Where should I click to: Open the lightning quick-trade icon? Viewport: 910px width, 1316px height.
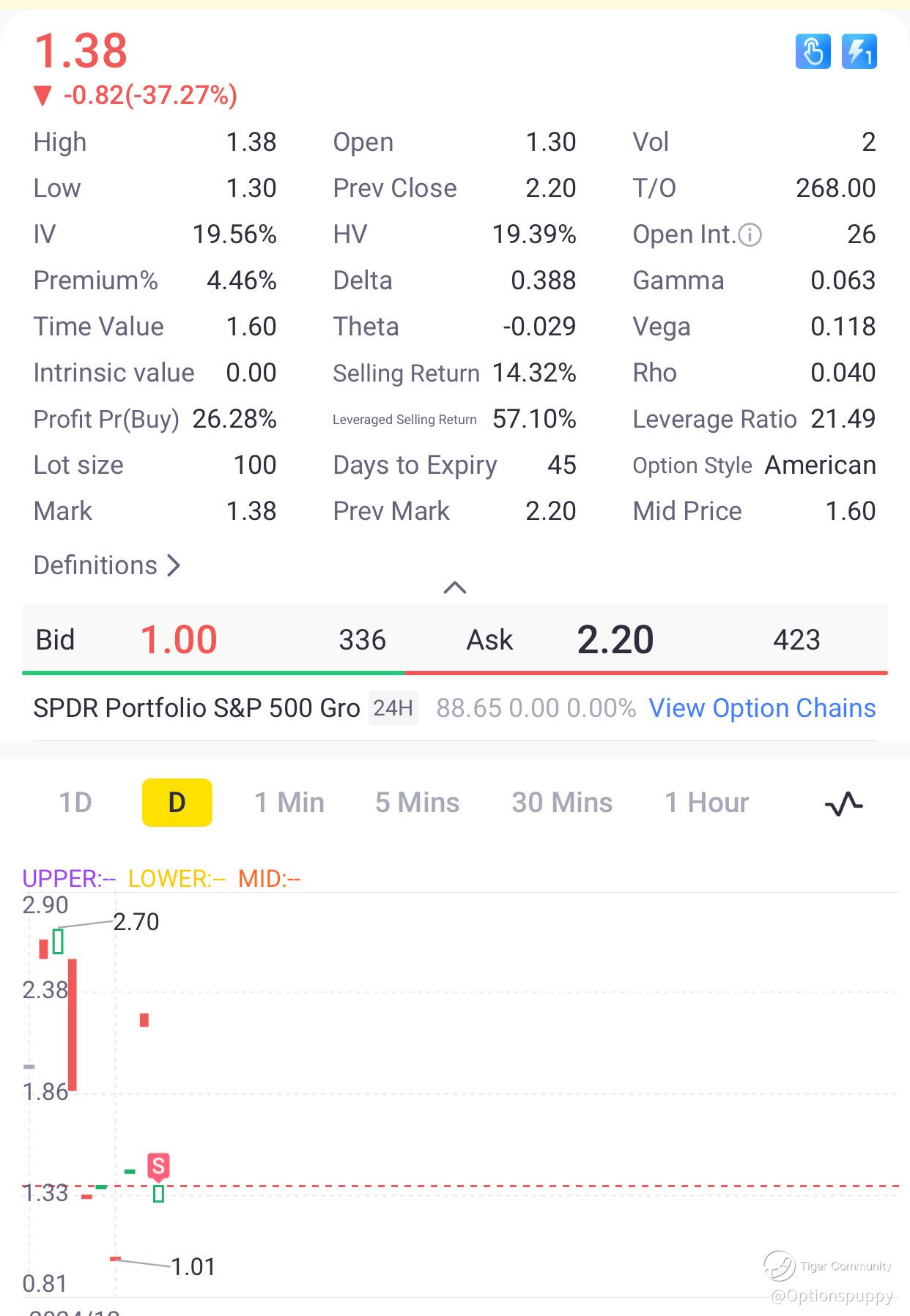pyautogui.click(x=859, y=52)
